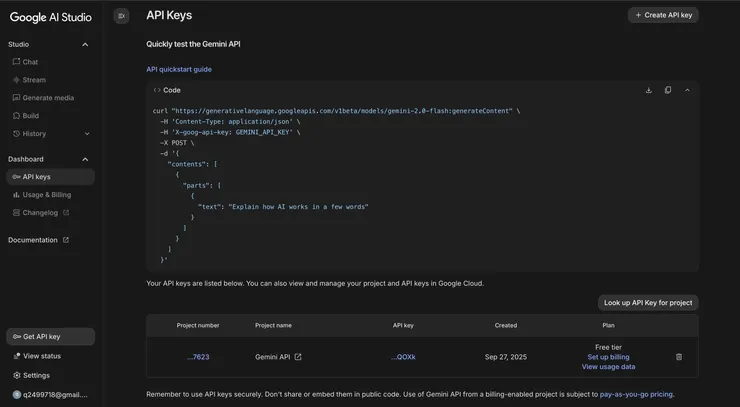Toggle the sidebar collapse icon

coord(121,16)
